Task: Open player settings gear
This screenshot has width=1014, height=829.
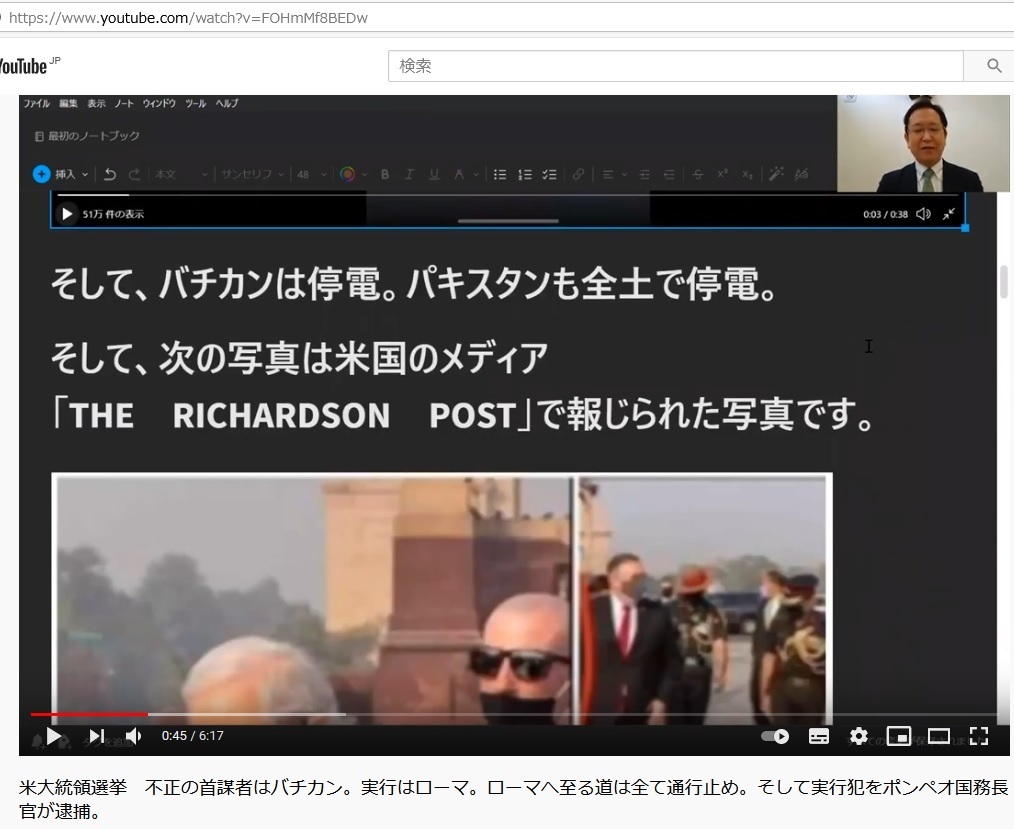Action: click(x=859, y=736)
